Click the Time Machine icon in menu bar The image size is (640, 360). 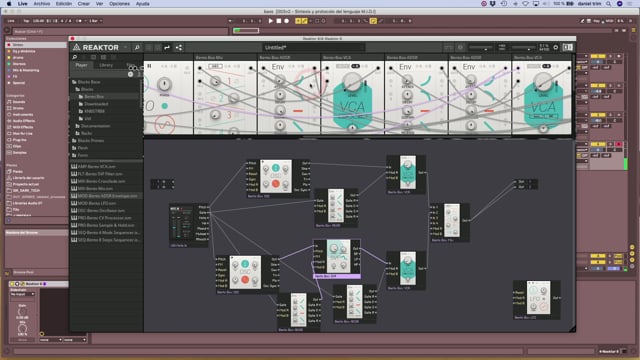click(x=504, y=4)
